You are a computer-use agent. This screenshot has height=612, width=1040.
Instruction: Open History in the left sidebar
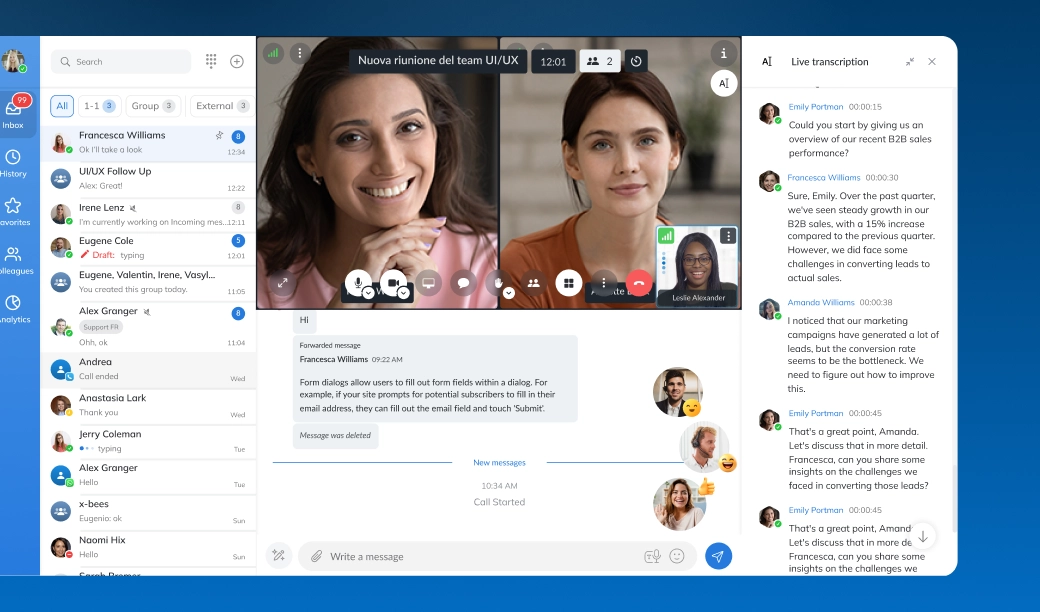tap(13, 164)
